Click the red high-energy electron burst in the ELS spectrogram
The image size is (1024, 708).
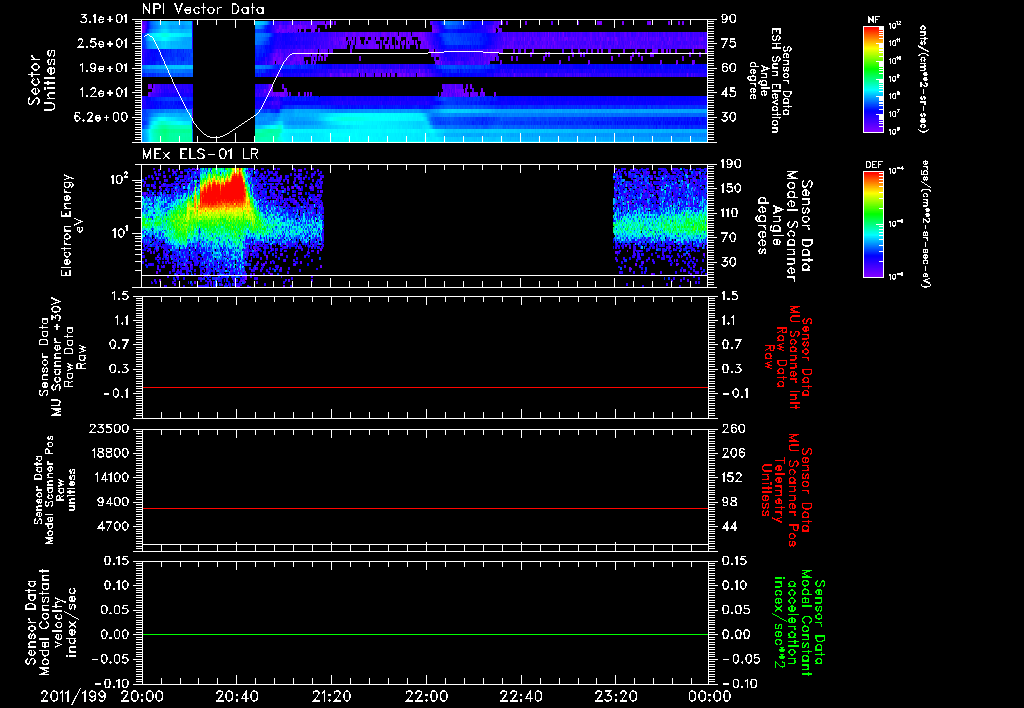222,191
